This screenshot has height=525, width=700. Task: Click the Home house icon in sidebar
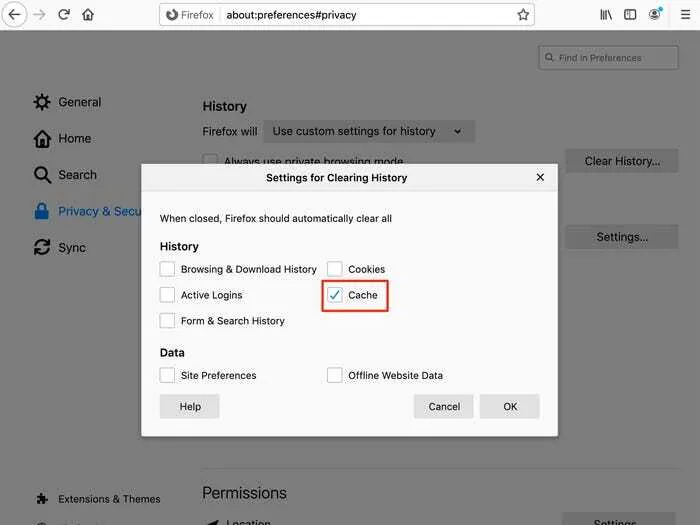click(x=42, y=138)
